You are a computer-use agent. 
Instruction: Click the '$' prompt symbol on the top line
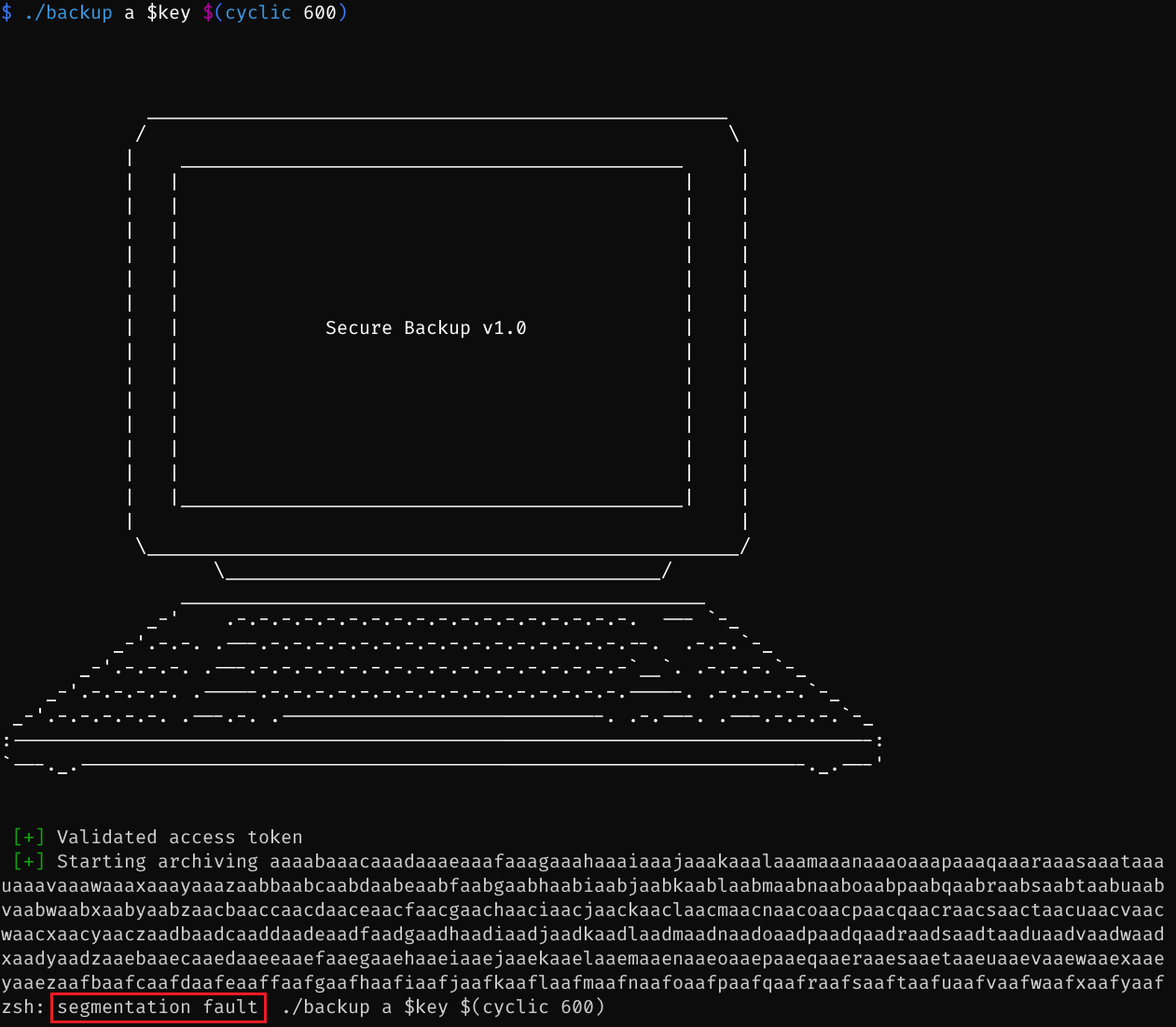coord(7,13)
